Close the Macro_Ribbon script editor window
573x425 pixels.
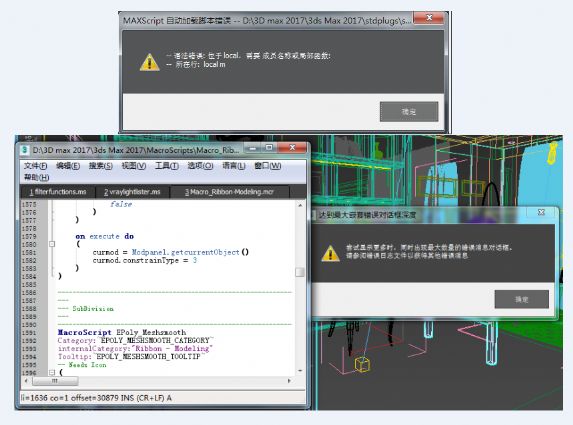pyautogui.click(x=292, y=148)
